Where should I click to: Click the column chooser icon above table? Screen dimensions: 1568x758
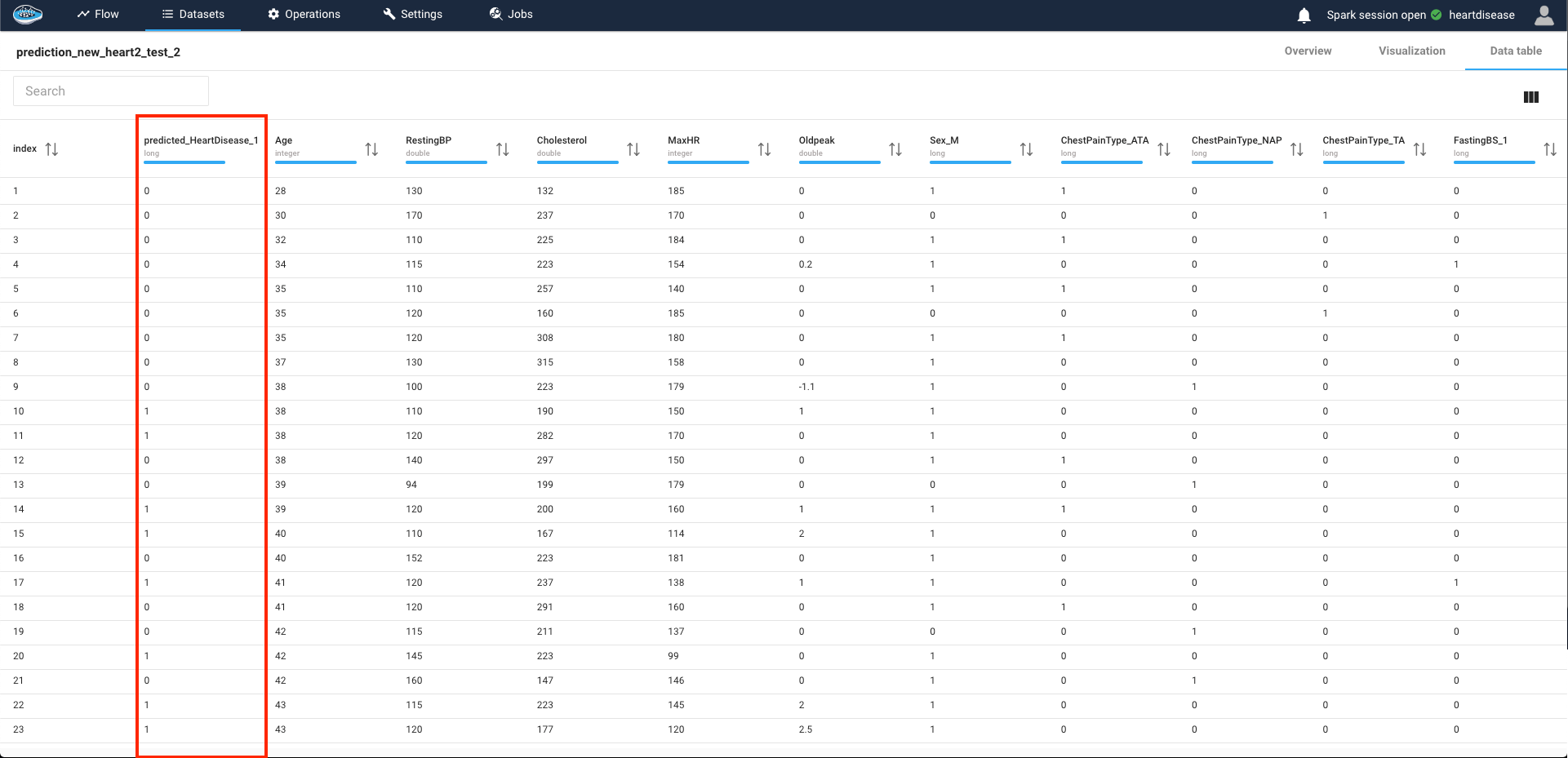point(1530,98)
